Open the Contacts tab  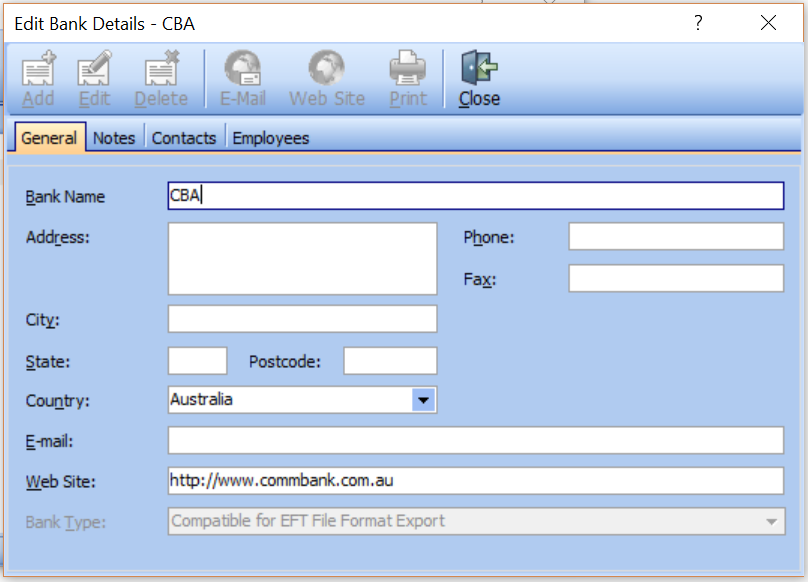pyautogui.click(x=183, y=138)
